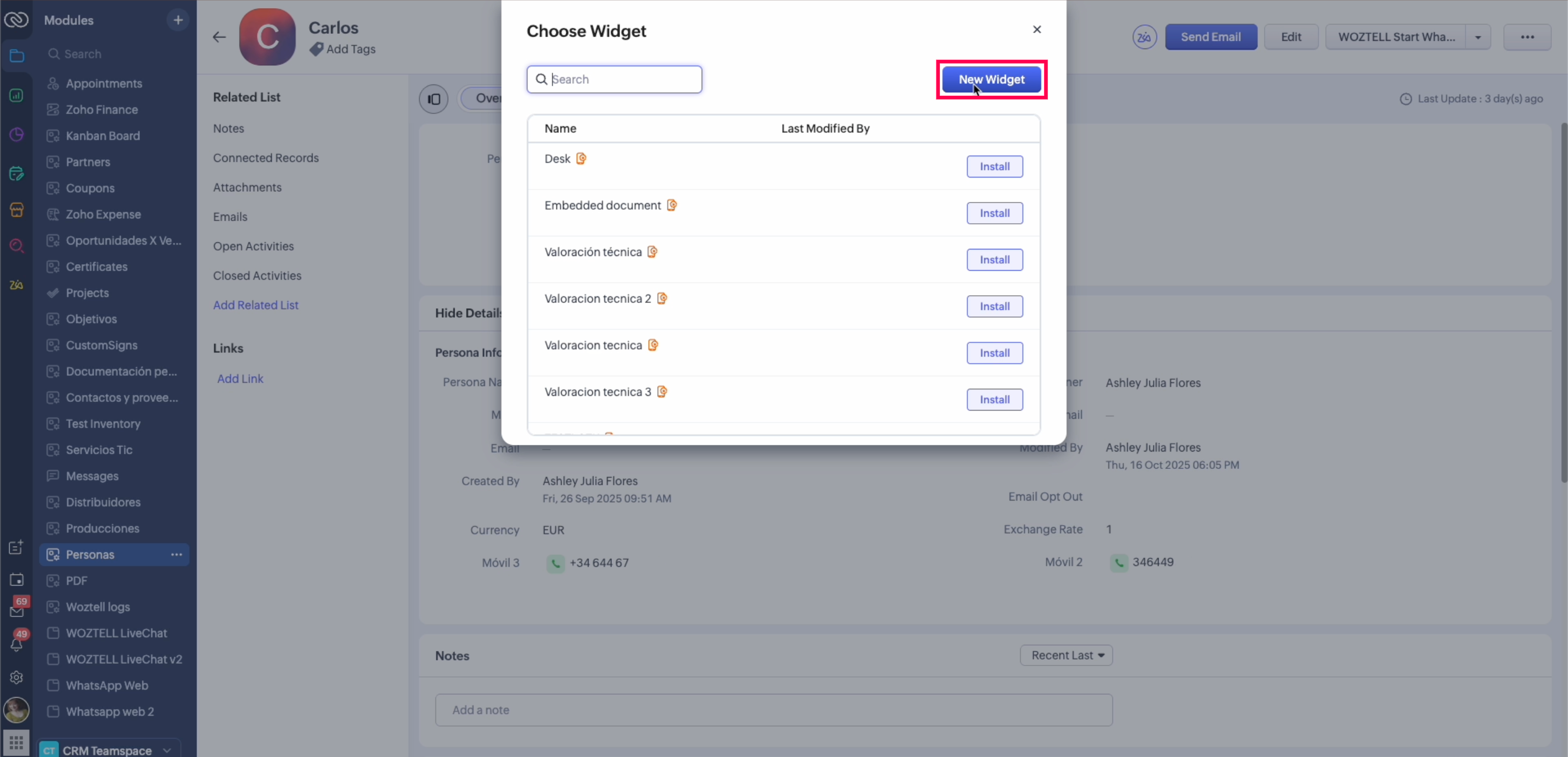Open the Zia assistant icon near Send Email
The image size is (1568, 757).
[x=1144, y=37]
